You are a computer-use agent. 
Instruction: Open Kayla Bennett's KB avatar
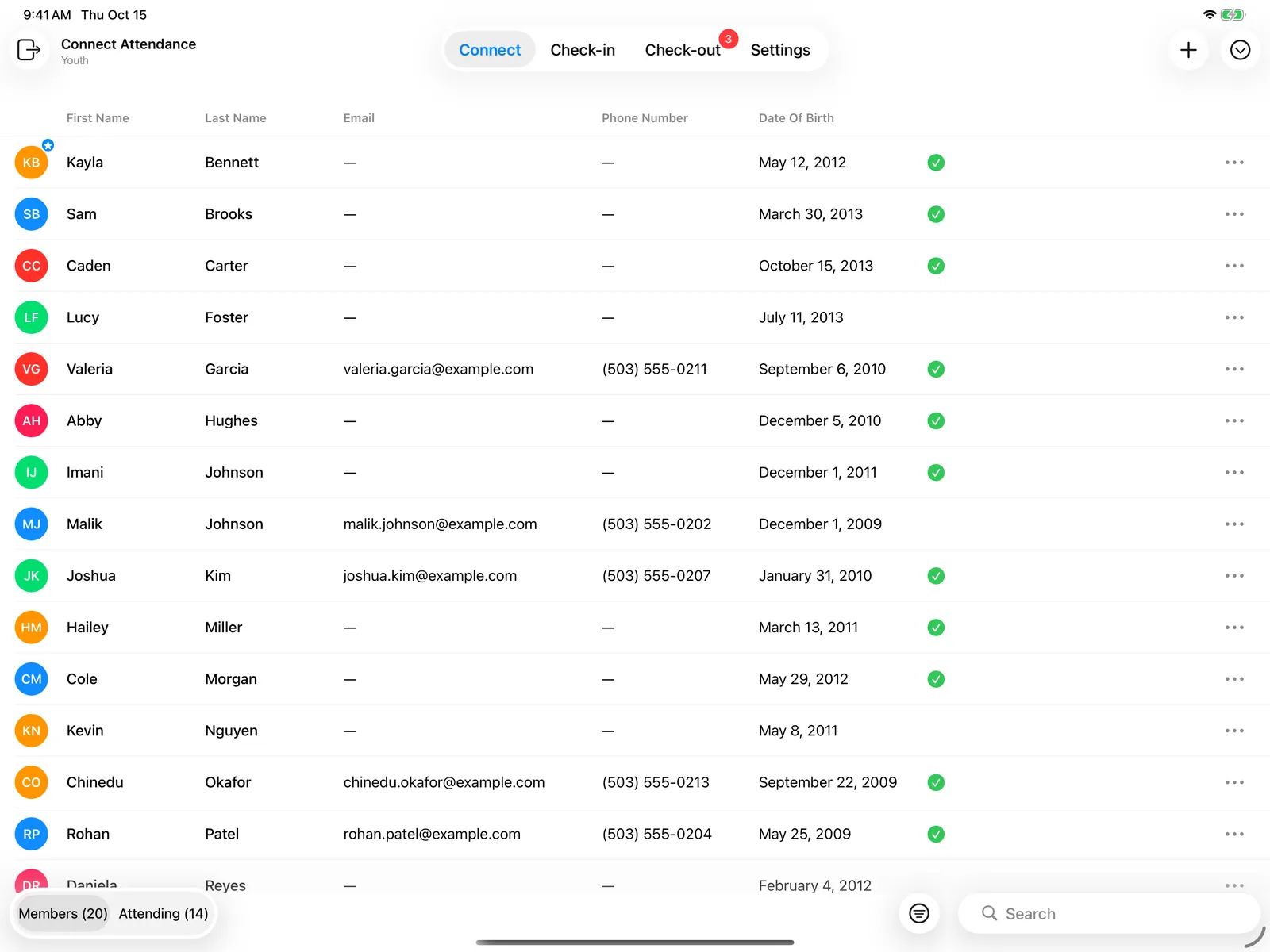tap(32, 163)
